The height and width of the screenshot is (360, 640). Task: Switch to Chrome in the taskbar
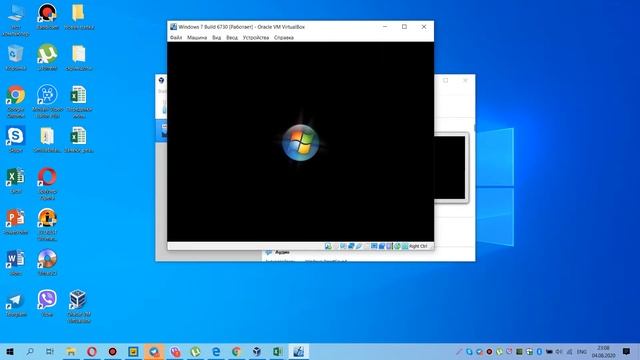(x=236, y=351)
